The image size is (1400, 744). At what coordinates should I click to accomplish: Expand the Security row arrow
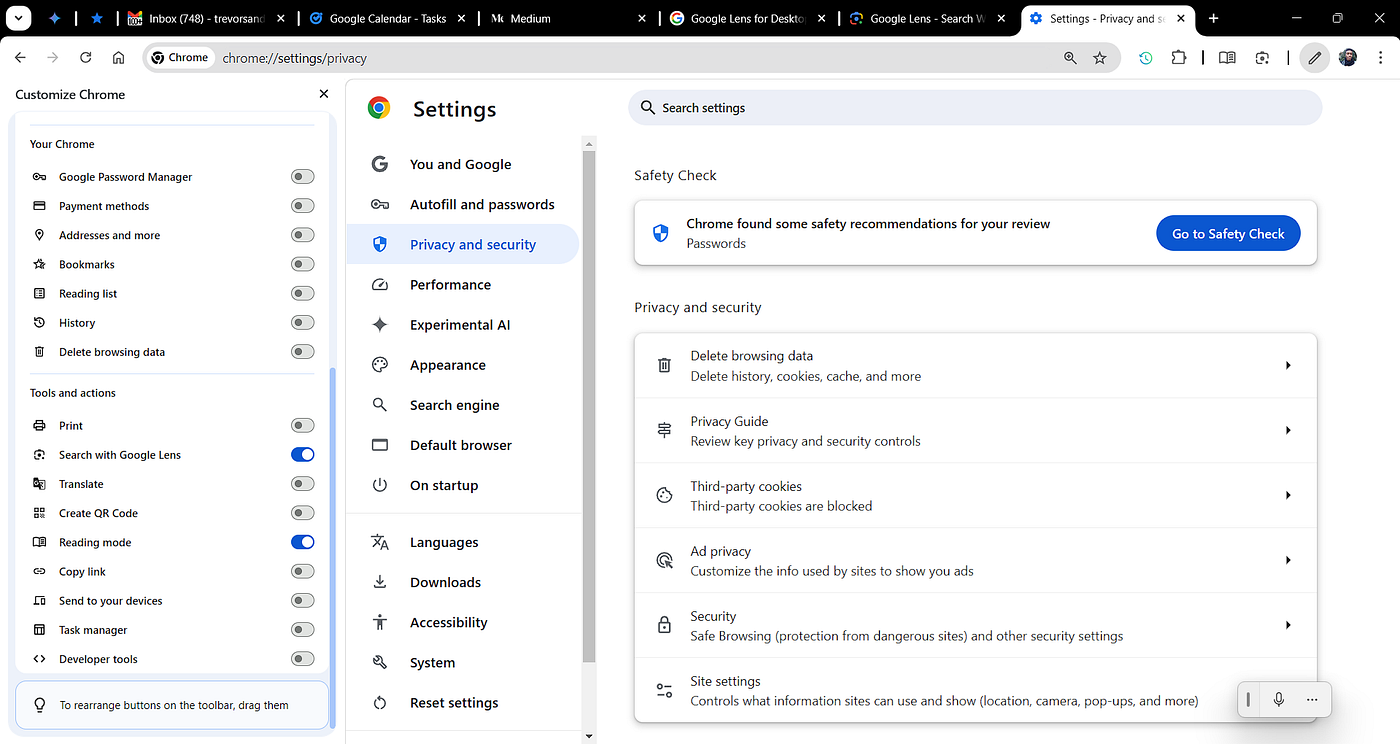[1288, 626]
